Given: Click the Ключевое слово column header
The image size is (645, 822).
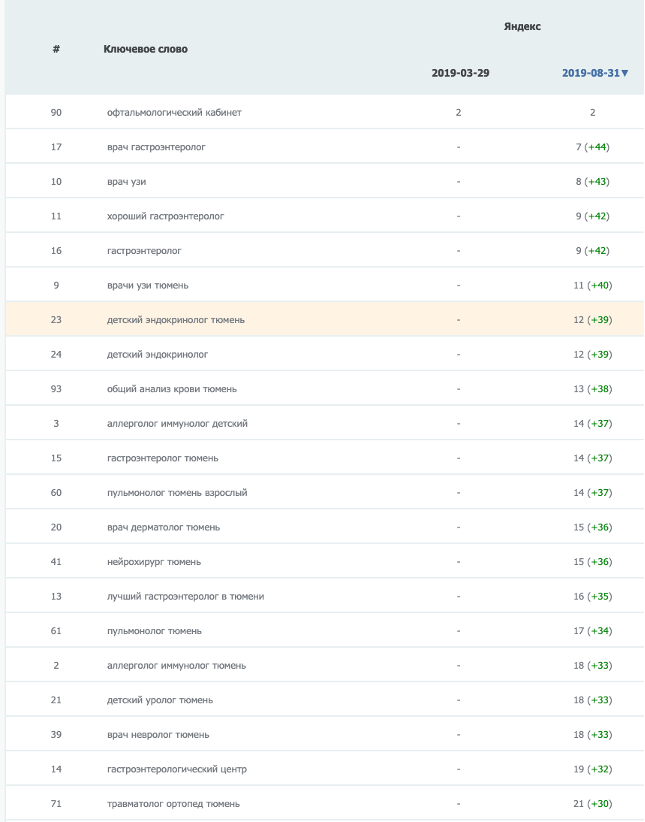Looking at the screenshot, I should (x=145, y=49).
